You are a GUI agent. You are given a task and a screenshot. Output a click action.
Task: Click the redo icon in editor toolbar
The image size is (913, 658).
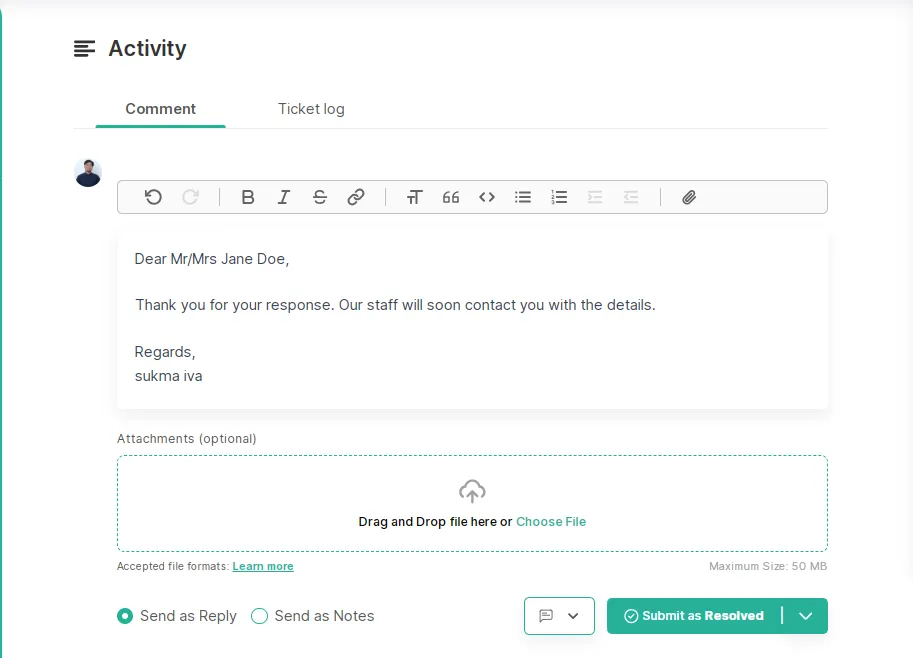pyautogui.click(x=190, y=197)
